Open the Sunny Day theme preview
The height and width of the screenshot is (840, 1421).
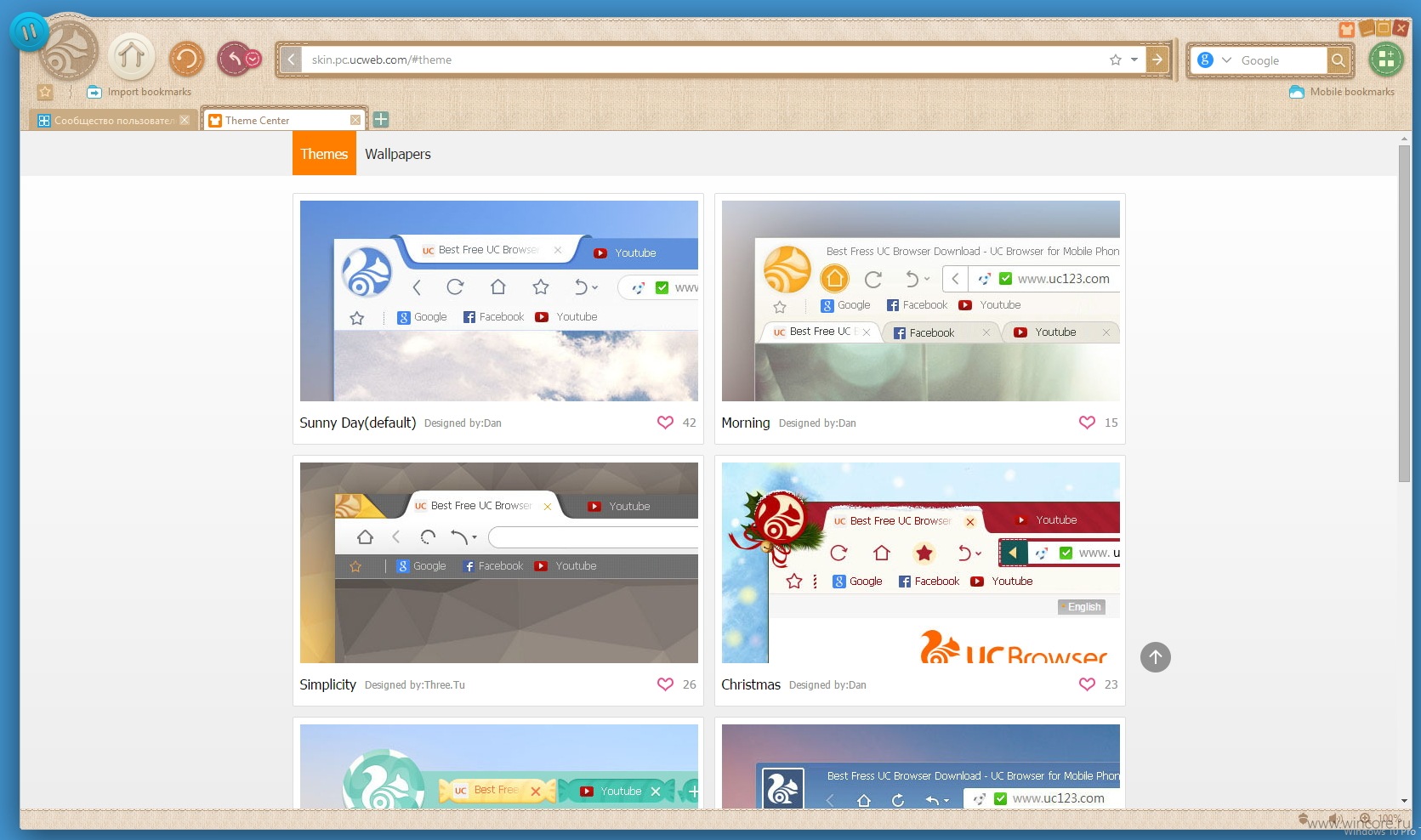click(499, 301)
